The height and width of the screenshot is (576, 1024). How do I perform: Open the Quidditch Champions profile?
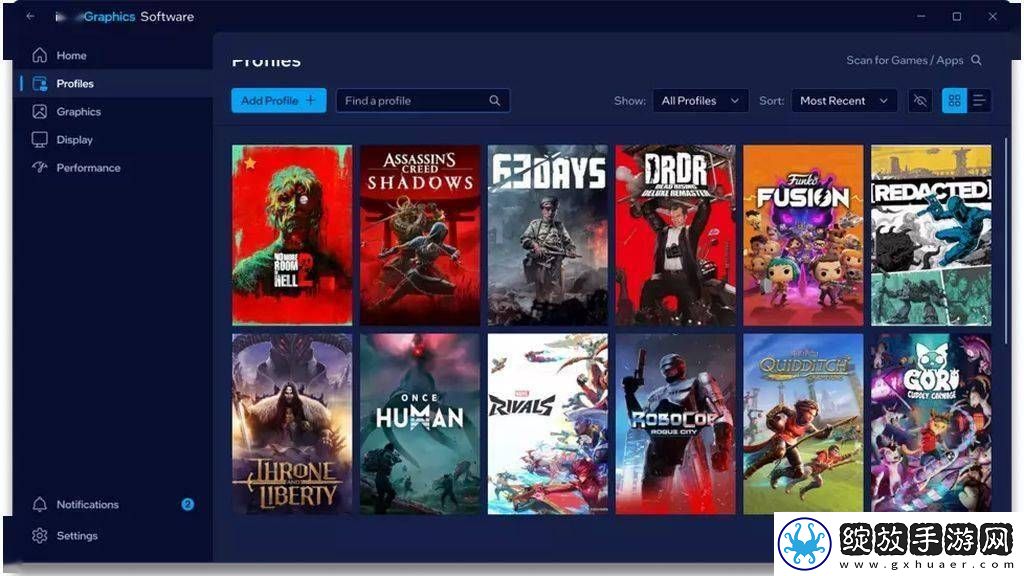pyautogui.click(x=803, y=424)
